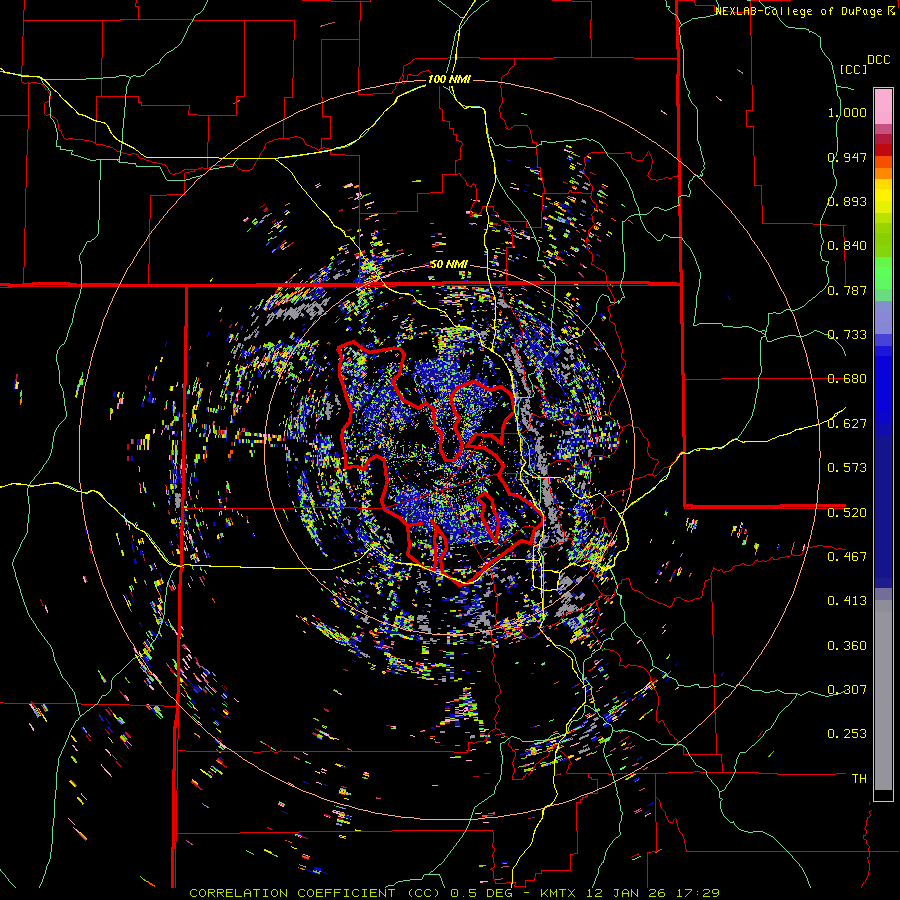Select the 0.520 scale value
900x900 pixels.
click(847, 512)
